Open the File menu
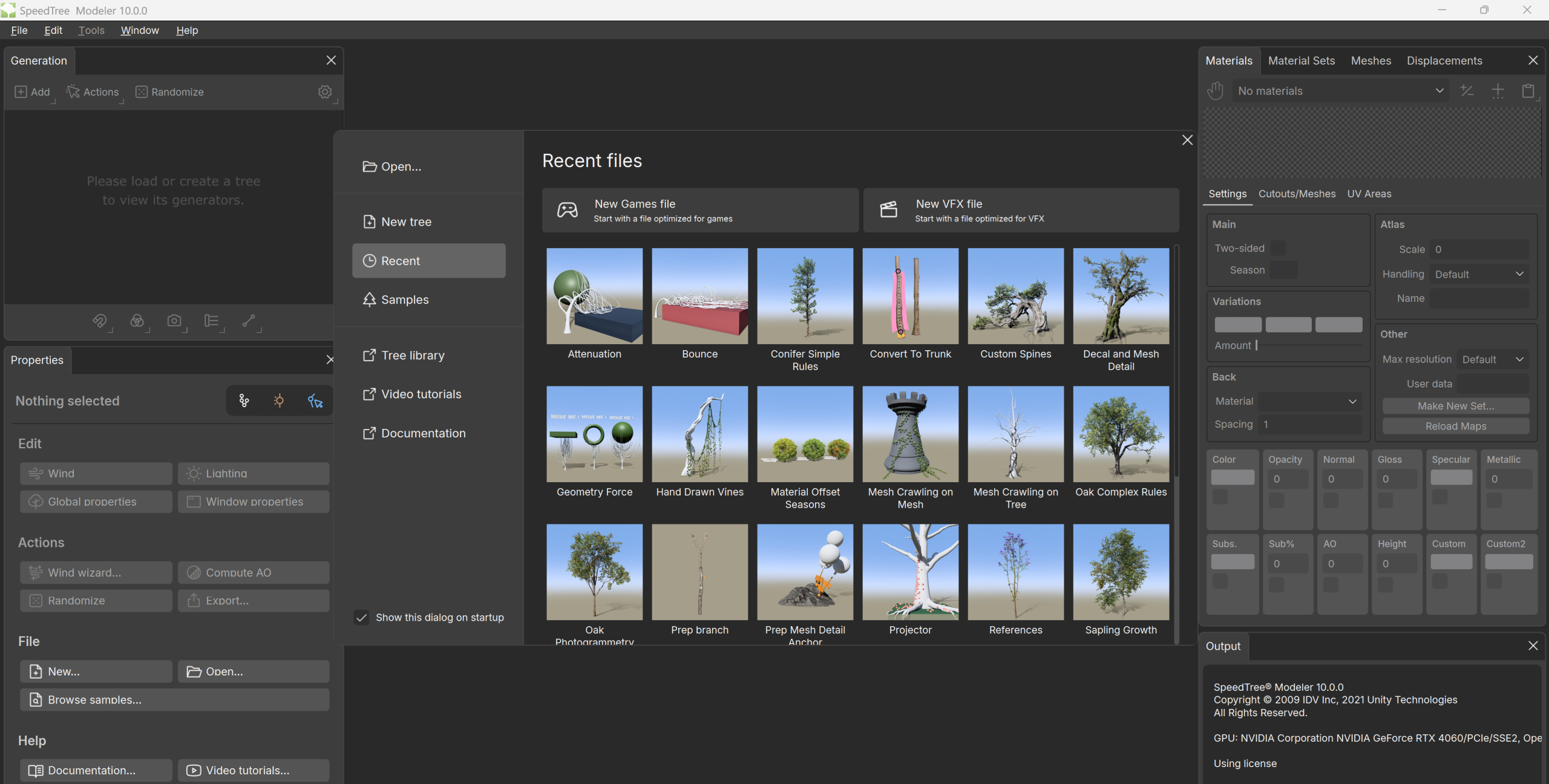 [19, 30]
